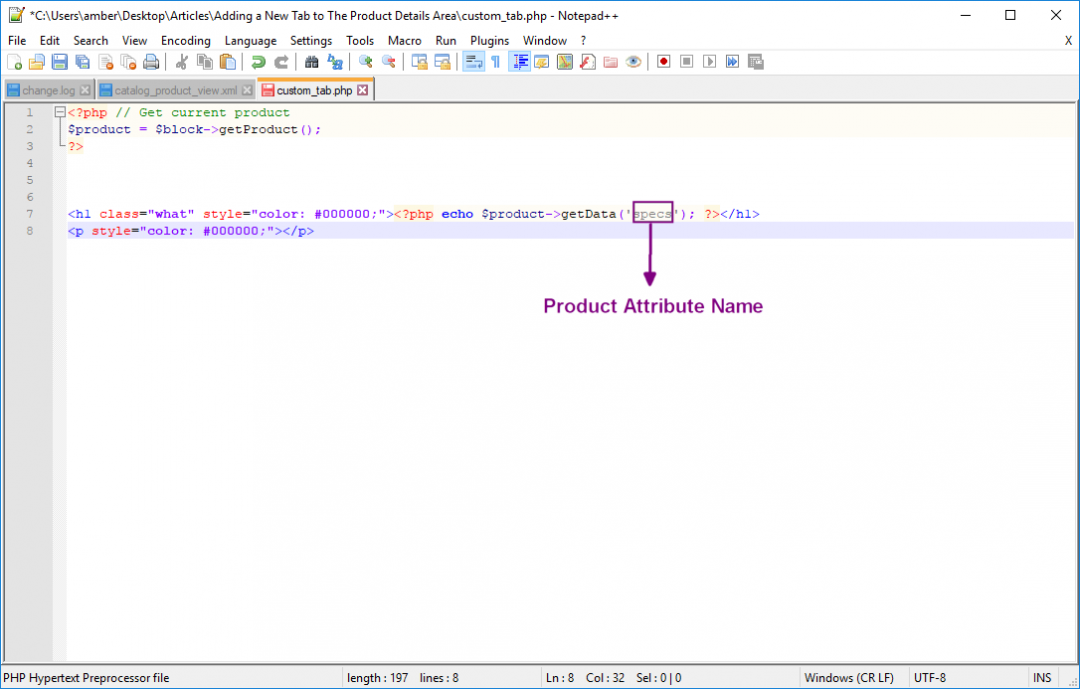This screenshot has height=689, width=1080.
Task: Click the Zoom In magnifier icon
Action: tap(366, 61)
